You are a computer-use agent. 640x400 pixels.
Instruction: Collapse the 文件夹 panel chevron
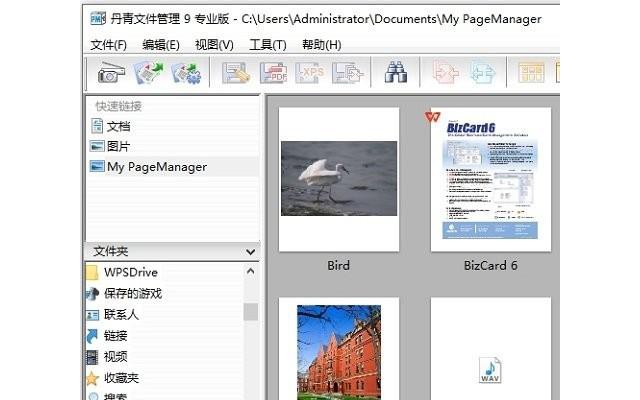pos(251,252)
